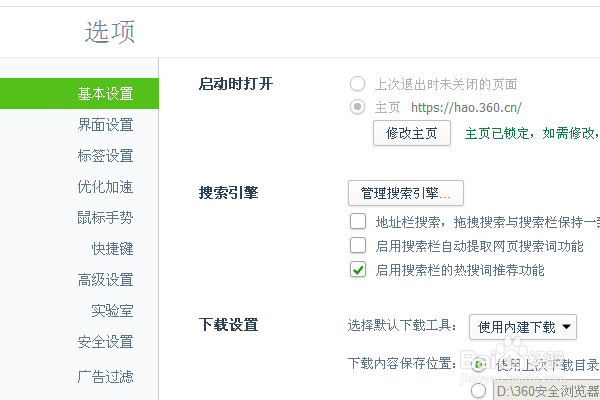Open the 快捷键 settings page
Screen dimensions: 600x400
coord(112,249)
